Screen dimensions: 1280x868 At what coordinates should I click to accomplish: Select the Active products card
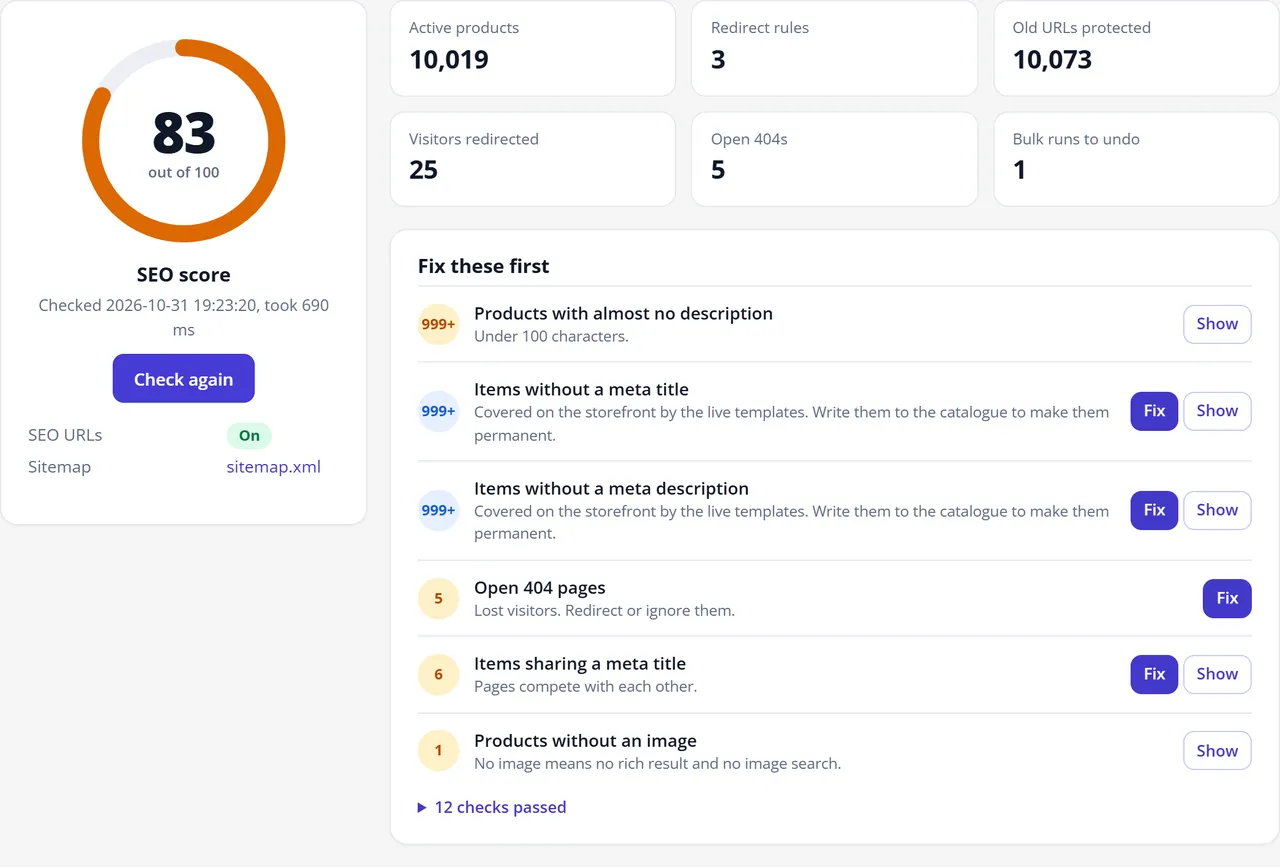pos(533,48)
